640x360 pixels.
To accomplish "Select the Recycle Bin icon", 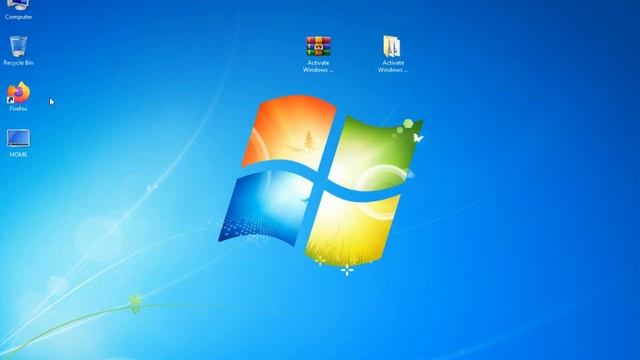I will [x=18, y=46].
